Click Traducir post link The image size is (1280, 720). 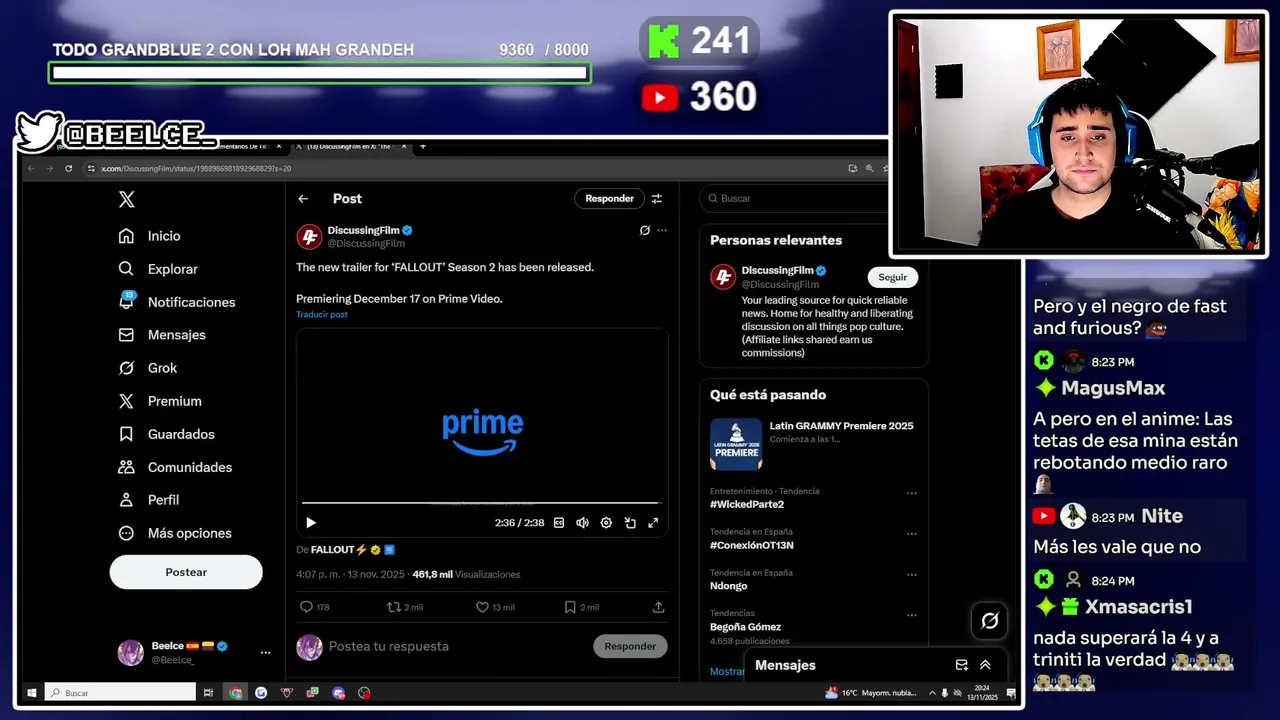tap(322, 314)
